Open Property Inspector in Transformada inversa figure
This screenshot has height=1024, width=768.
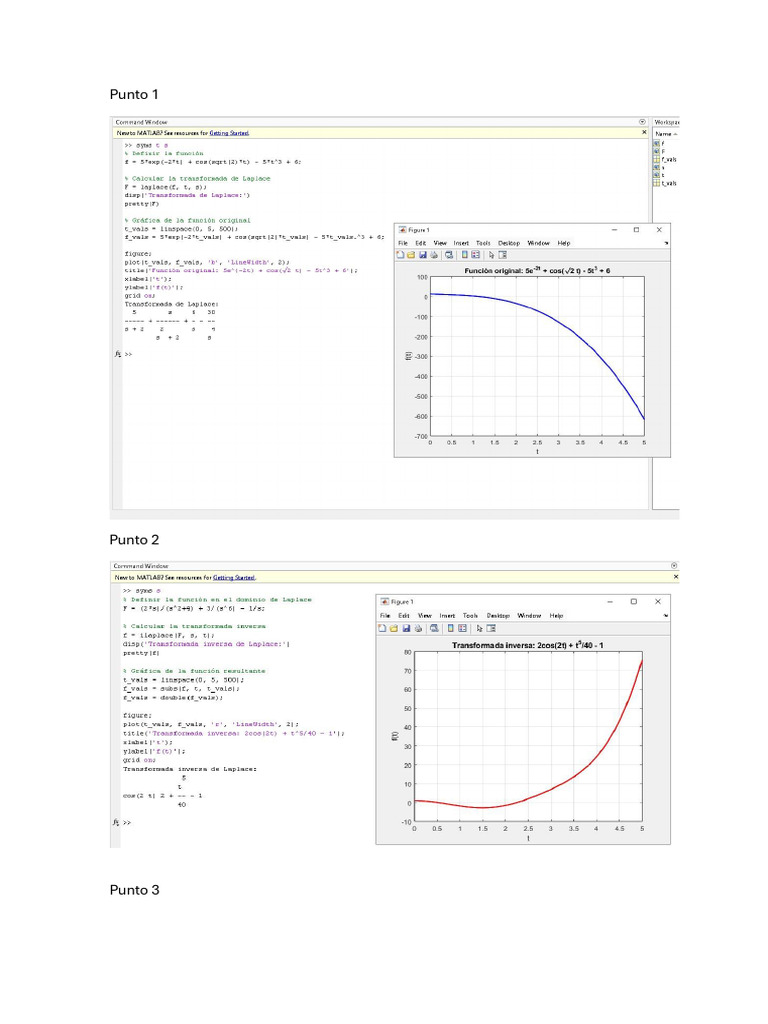pyautogui.click(x=491, y=628)
